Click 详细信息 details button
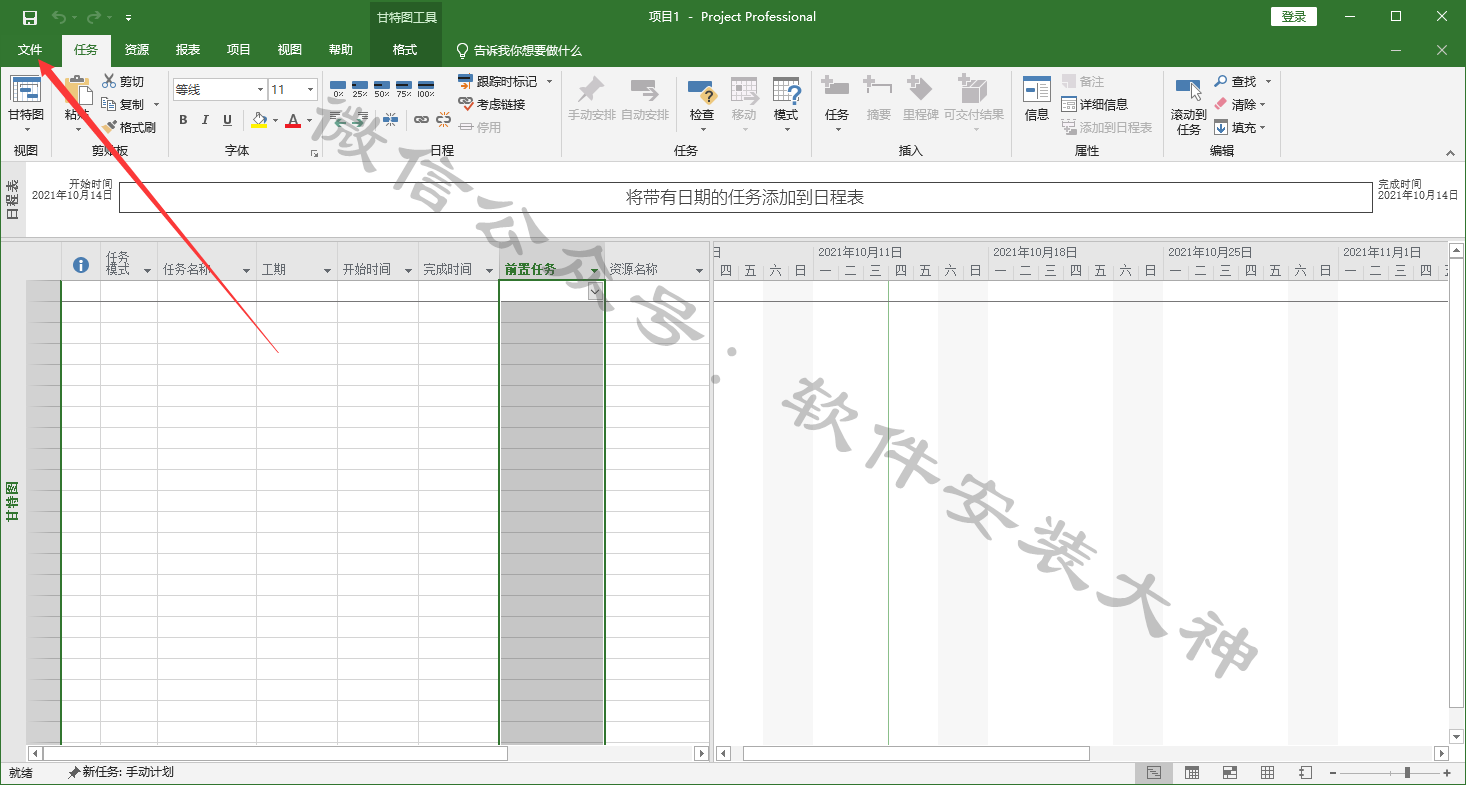This screenshot has height=785, width=1466. coord(1095,104)
